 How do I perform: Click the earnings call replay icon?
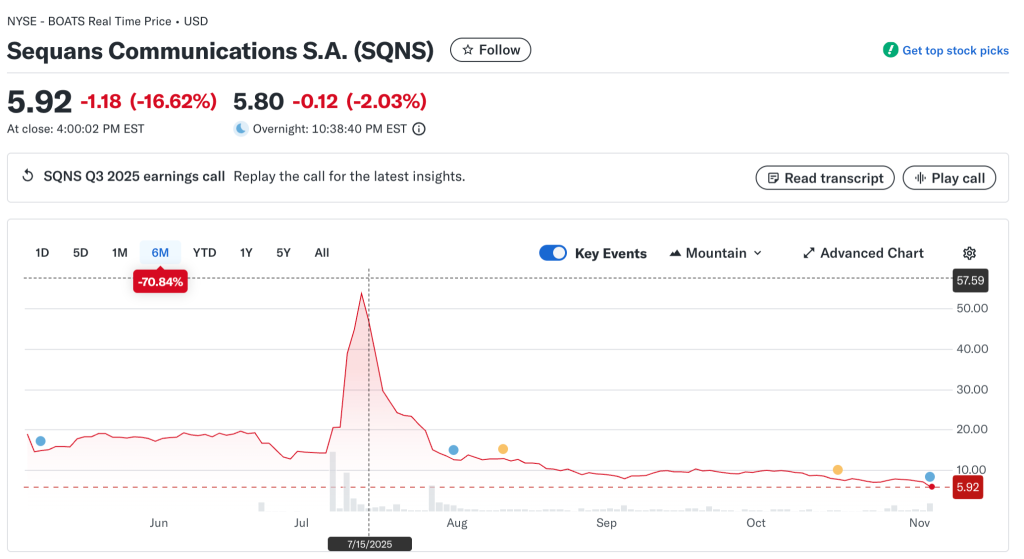pyautogui.click(x=28, y=177)
